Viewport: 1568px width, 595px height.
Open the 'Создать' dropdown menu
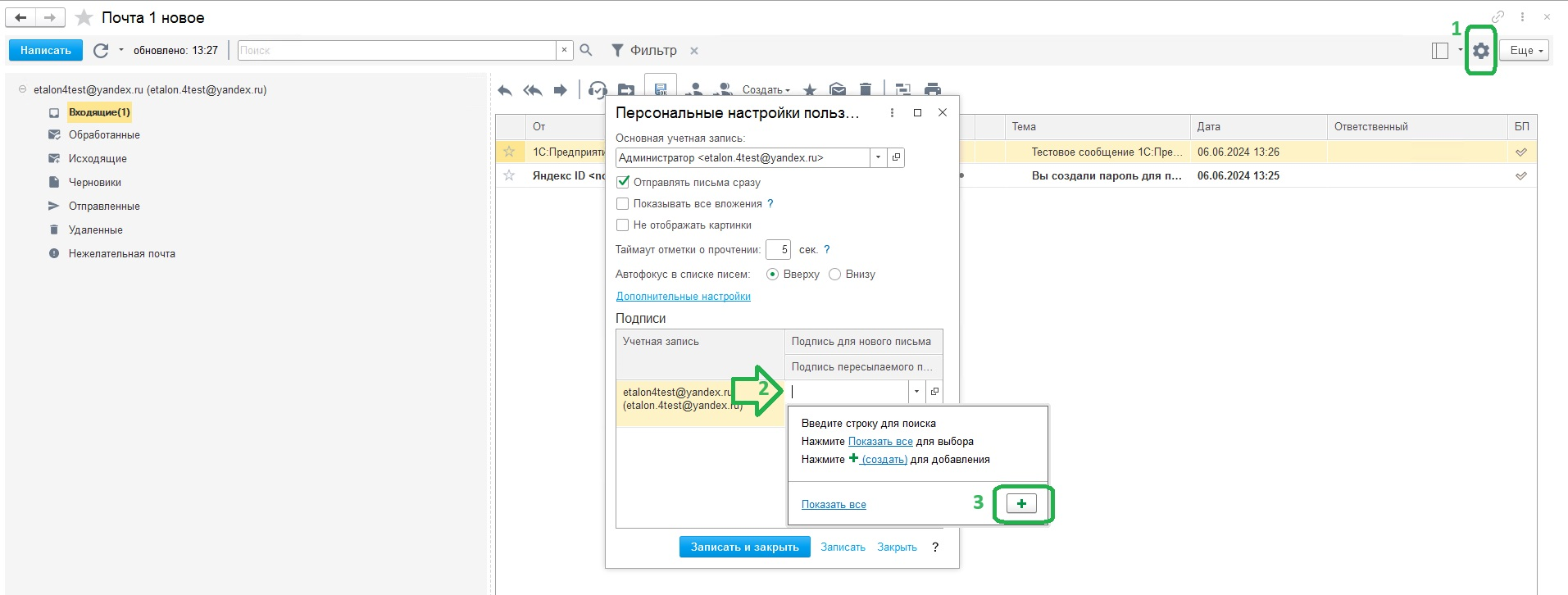click(766, 90)
